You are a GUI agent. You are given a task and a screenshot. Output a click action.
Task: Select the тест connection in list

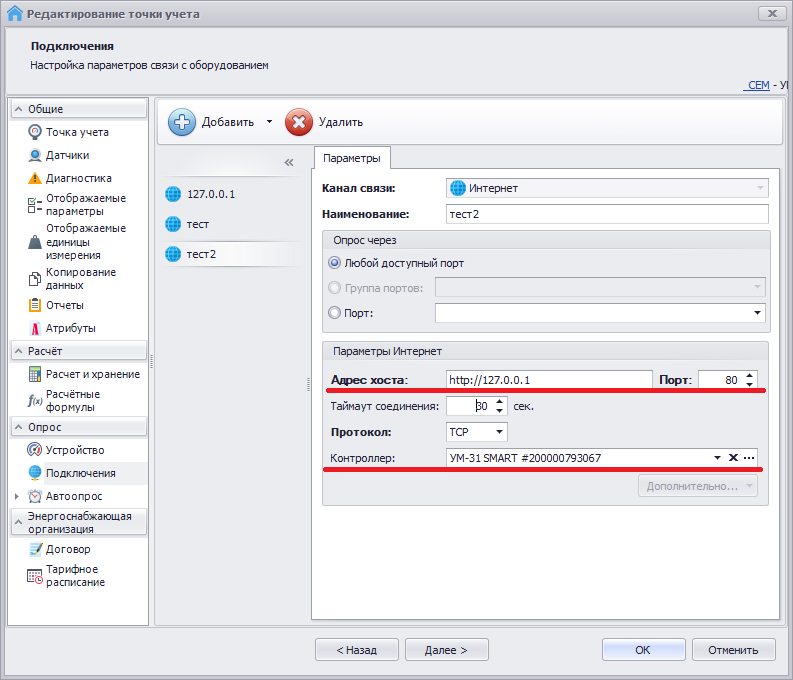pos(198,224)
